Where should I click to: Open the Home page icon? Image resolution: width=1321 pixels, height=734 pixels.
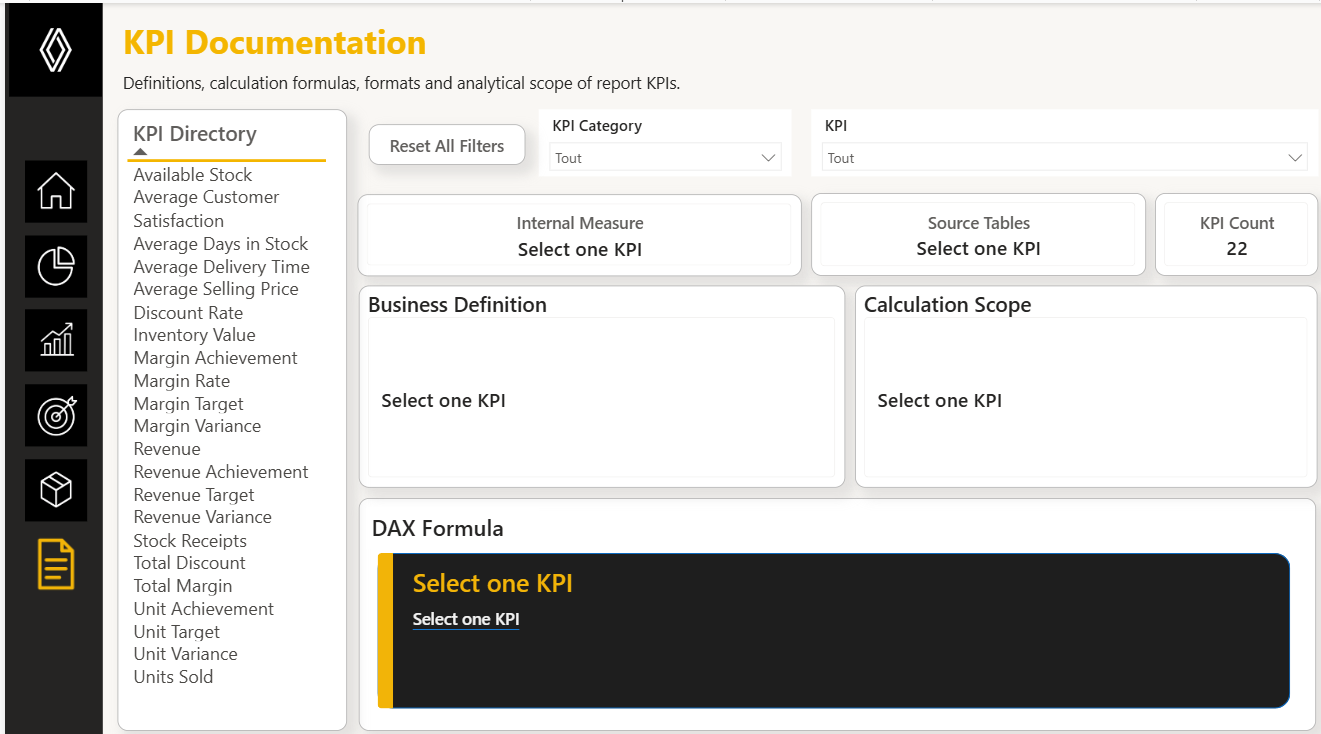pyautogui.click(x=56, y=191)
